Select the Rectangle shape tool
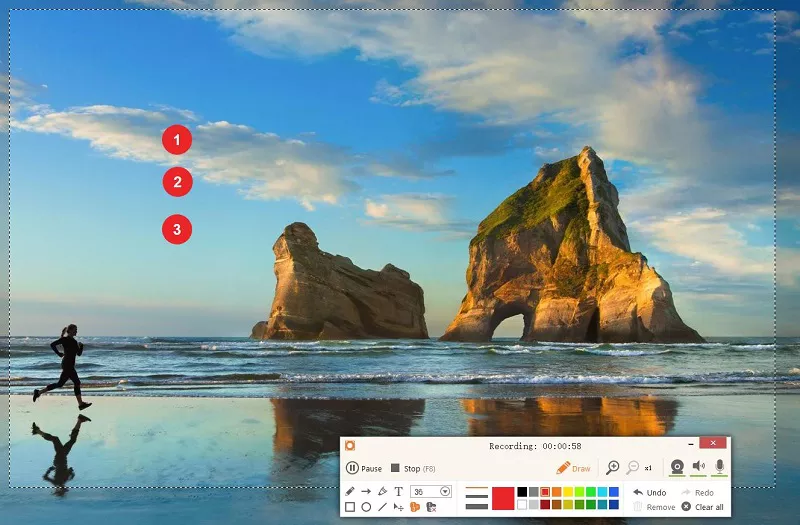Image resolution: width=800 pixels, height=525 pixels. pyautogui.click(x=350, y=507)
